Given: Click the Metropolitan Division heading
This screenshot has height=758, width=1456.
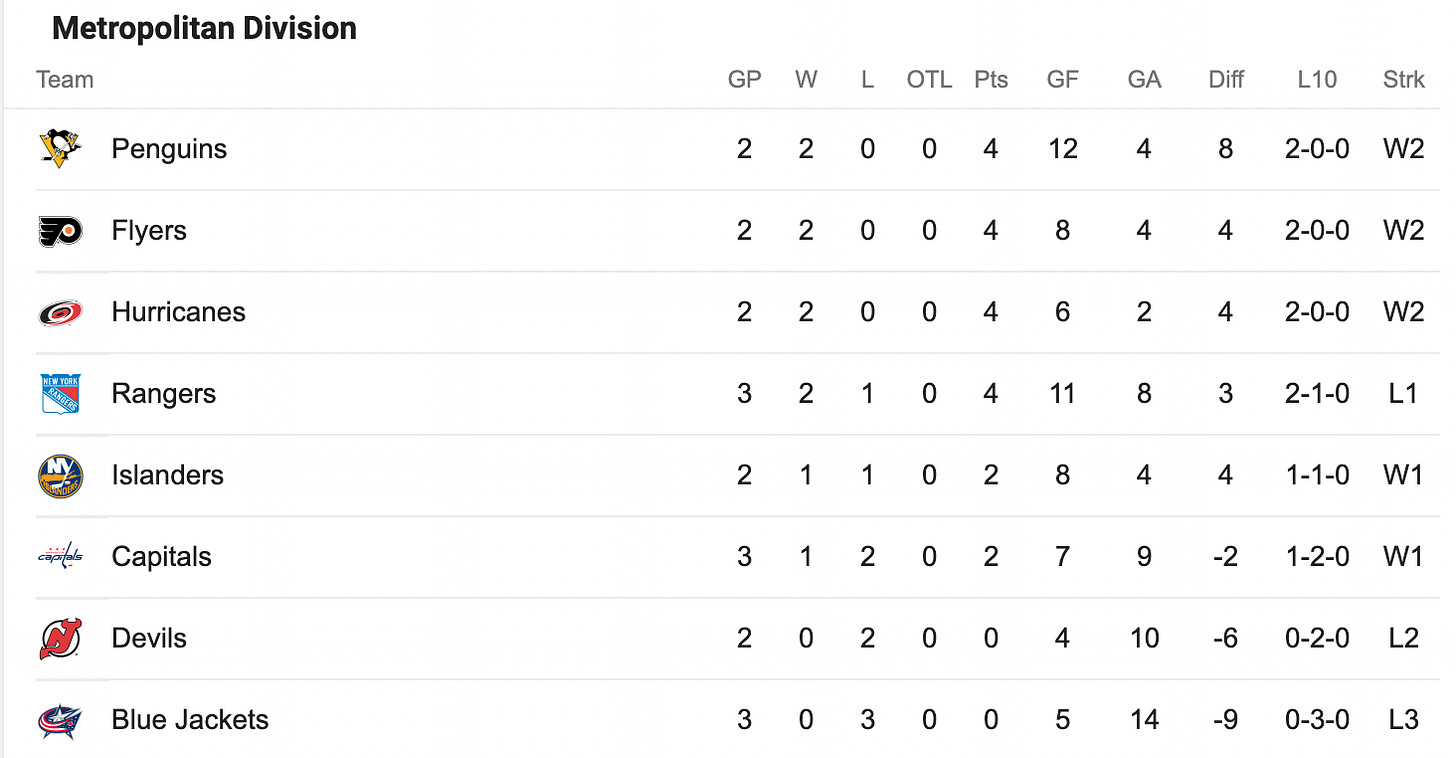Looking at the screenshot, I should pyautogui.click(x=204, y=28).
